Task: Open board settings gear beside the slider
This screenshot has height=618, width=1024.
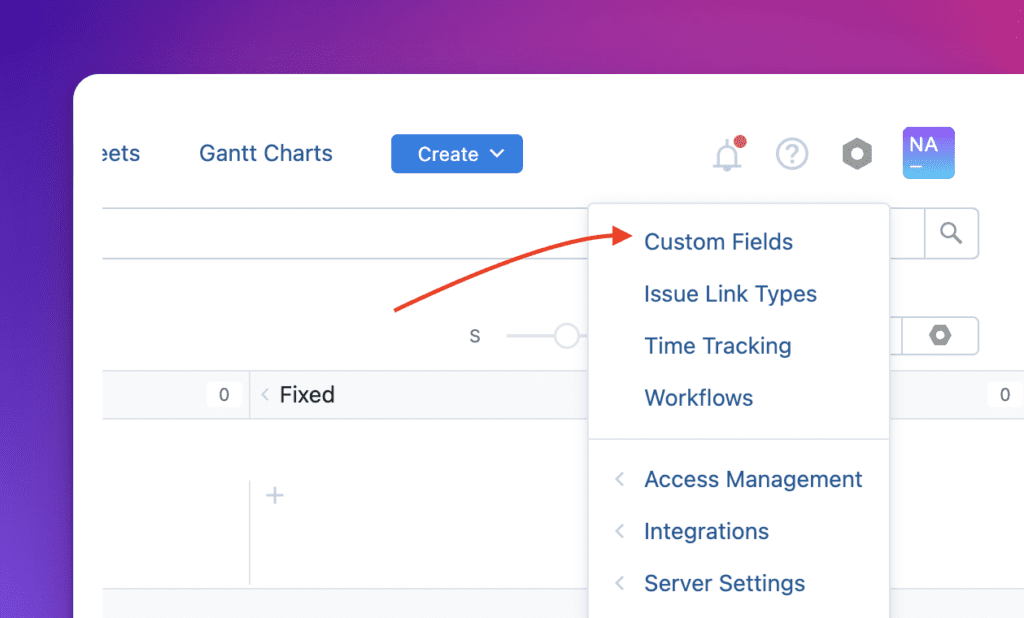Action: point(940,336)
